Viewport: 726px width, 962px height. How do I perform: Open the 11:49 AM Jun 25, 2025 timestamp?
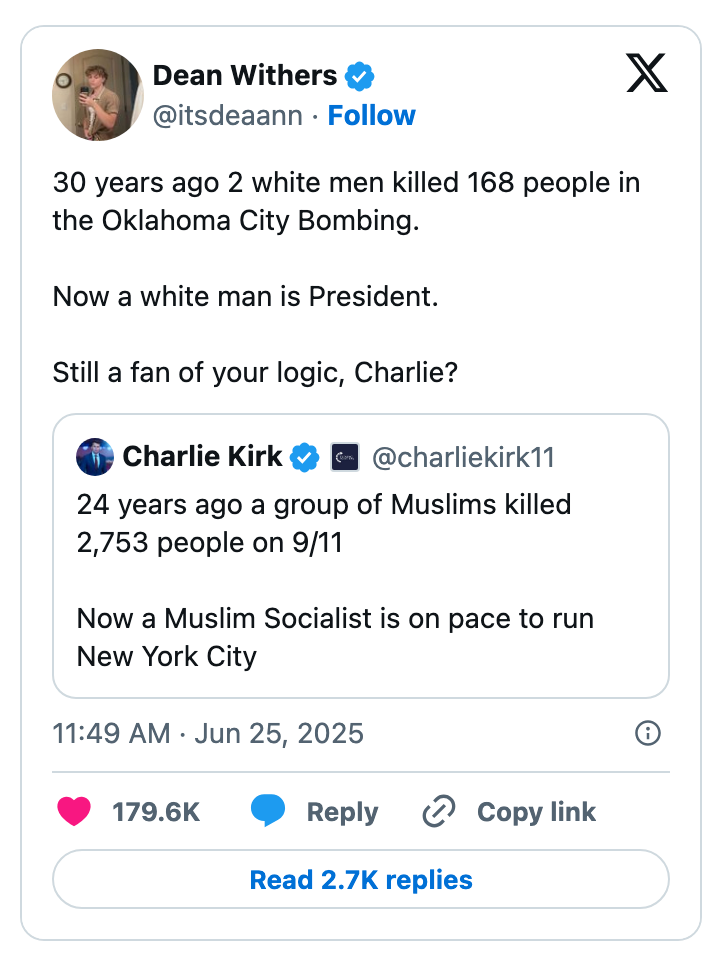[x=208, y=734]
